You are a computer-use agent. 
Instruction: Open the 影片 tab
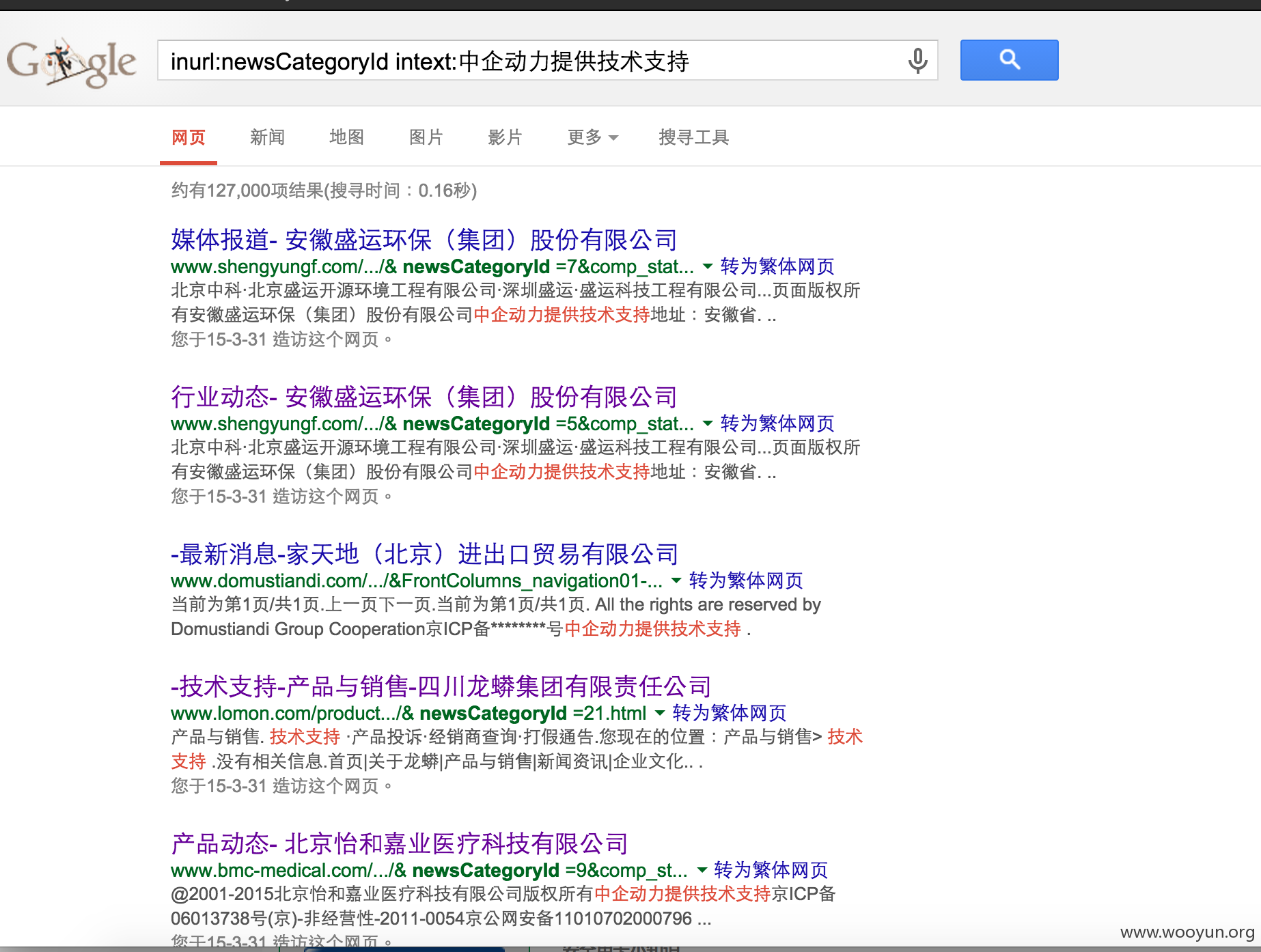tap(505, 137)
